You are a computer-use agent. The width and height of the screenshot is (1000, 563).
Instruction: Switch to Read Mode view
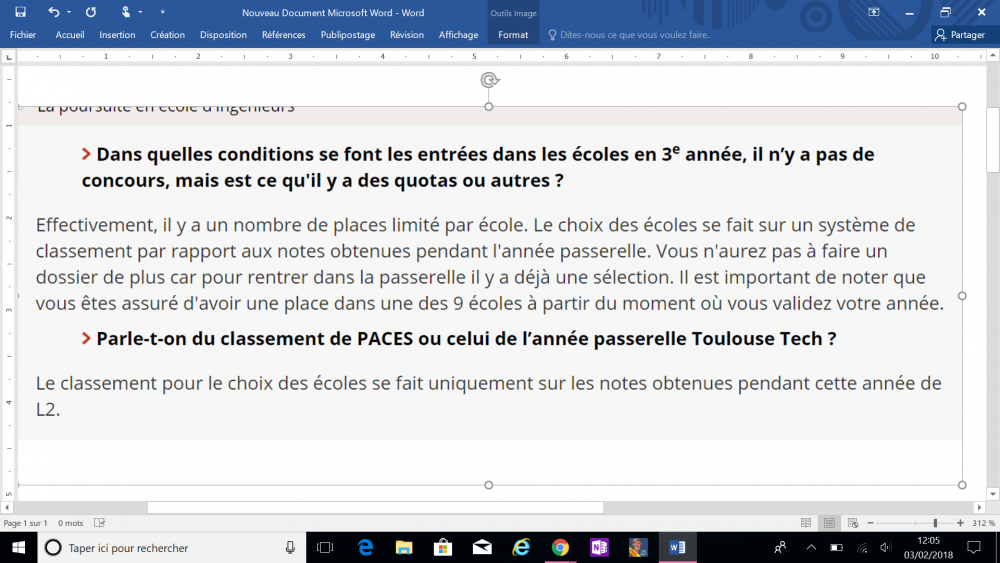coord(806,523)
